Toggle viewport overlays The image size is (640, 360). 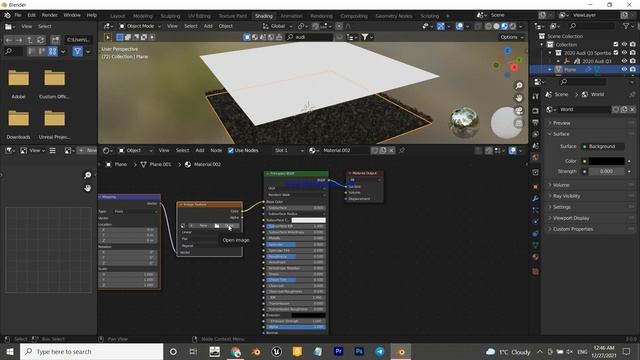click(x=460, y=26)
